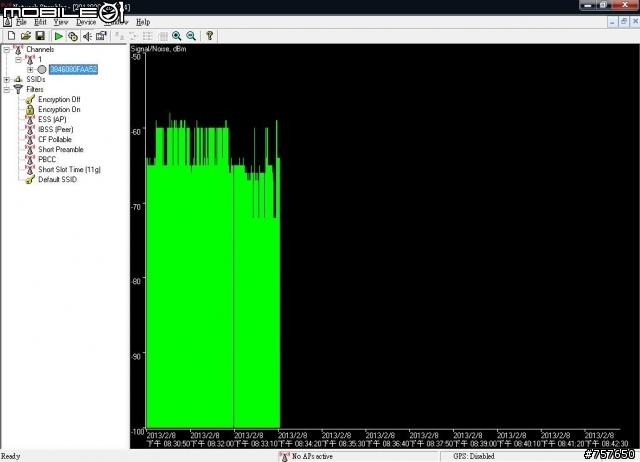Expand the 3846080FAA52 node
The image size is (640, 462).
30,69
